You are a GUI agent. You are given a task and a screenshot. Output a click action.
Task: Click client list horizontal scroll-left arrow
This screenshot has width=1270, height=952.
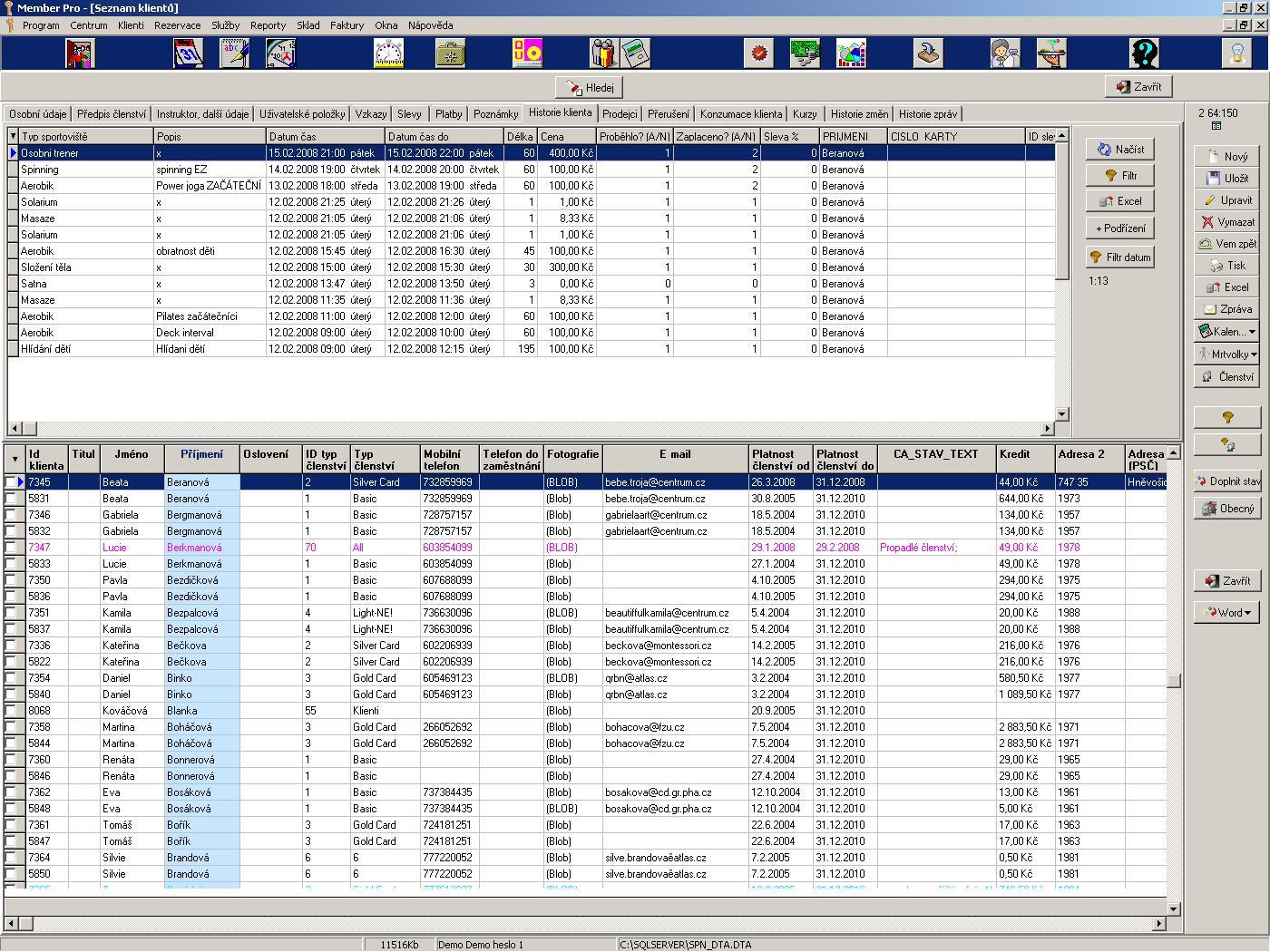click(12, 924)
